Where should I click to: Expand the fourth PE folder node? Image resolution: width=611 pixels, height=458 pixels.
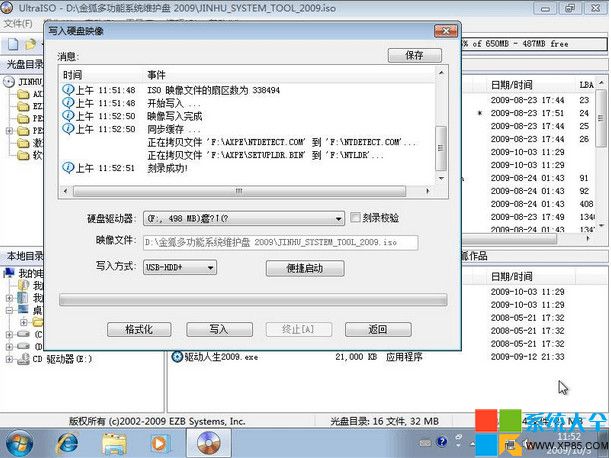click(9, 131)
